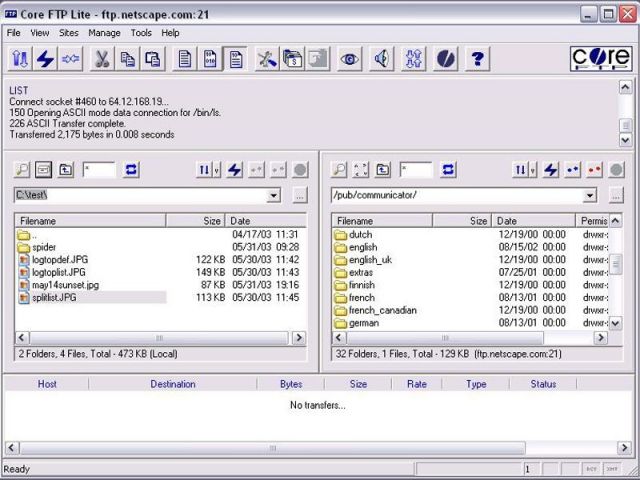
Task: Click the dark round Core toolbar icon
Action: 445,59
